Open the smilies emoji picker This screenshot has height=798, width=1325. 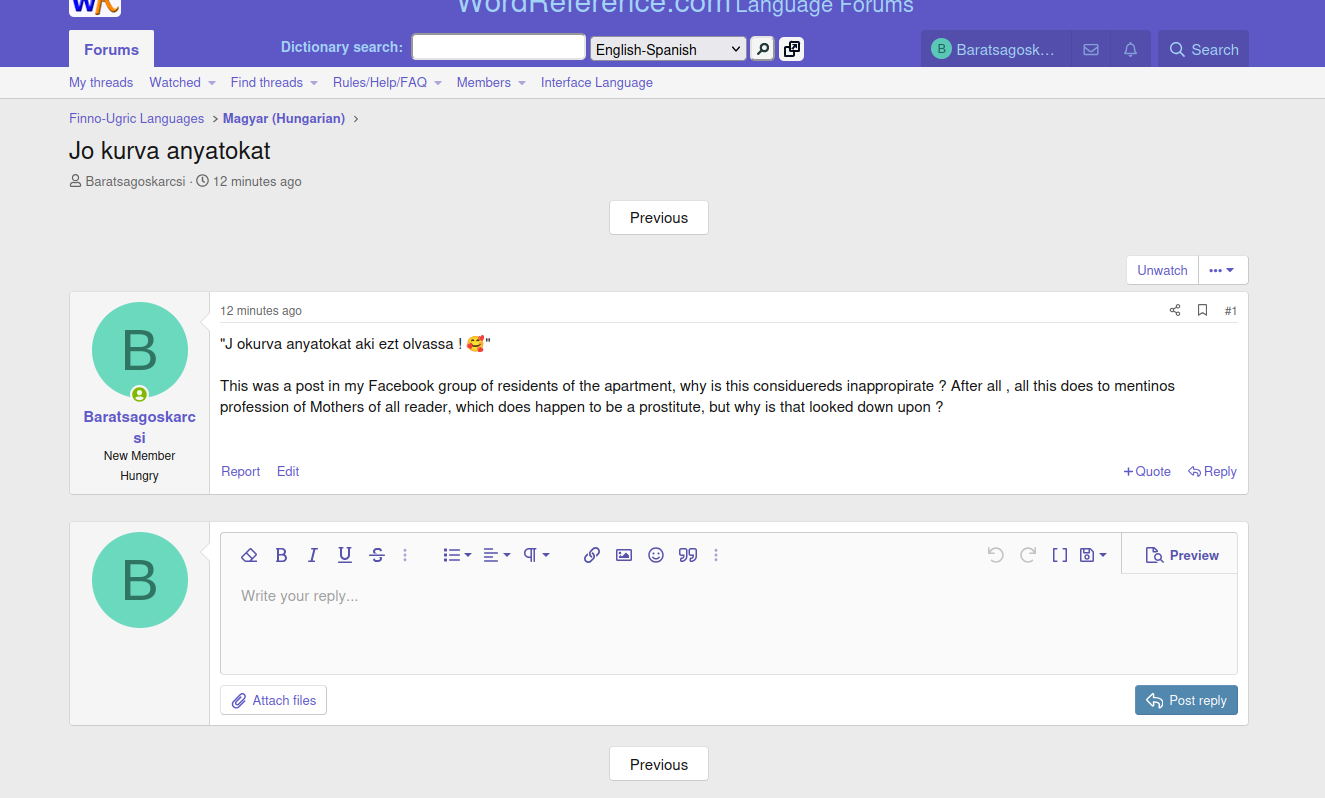656,555
